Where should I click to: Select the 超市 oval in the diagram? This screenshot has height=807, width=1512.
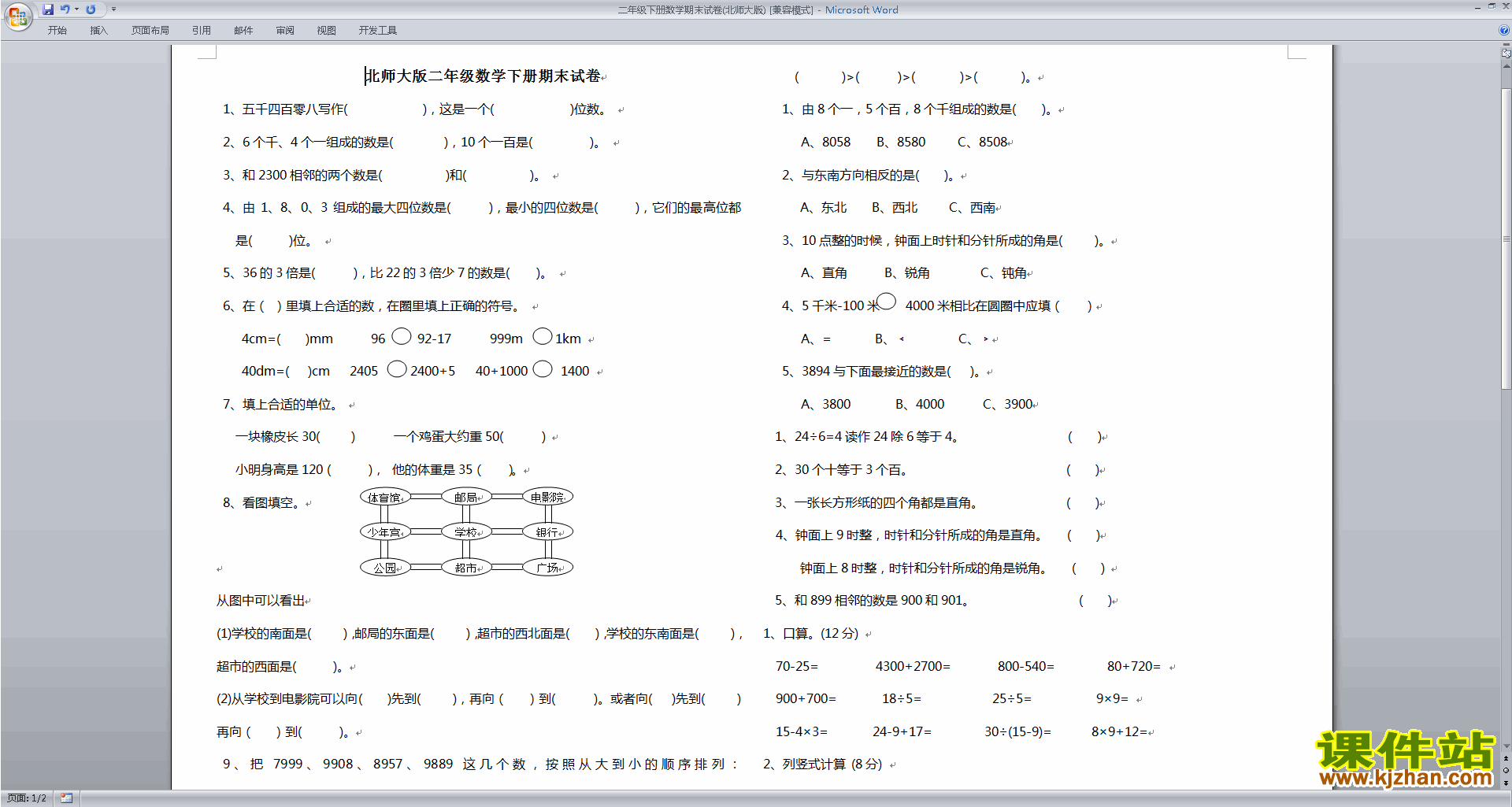(x=466, y=567)
